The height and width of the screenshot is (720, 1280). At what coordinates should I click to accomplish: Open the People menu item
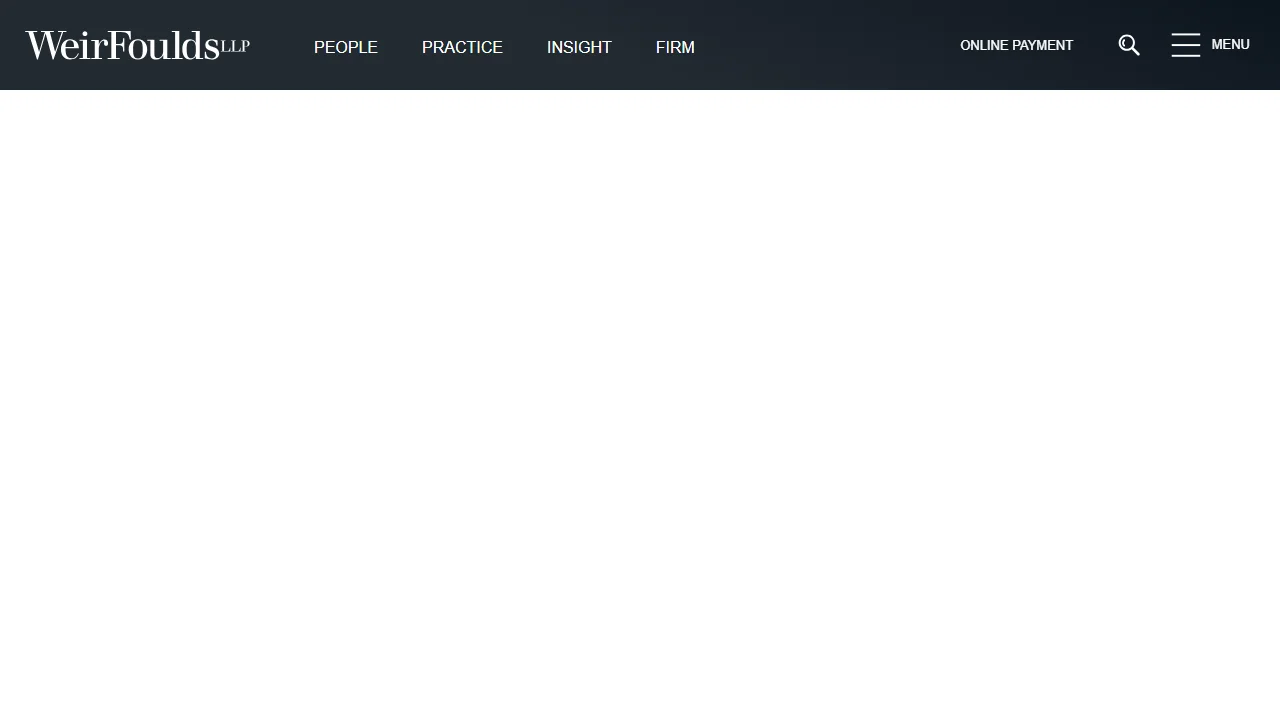click(x=346, y=47)
